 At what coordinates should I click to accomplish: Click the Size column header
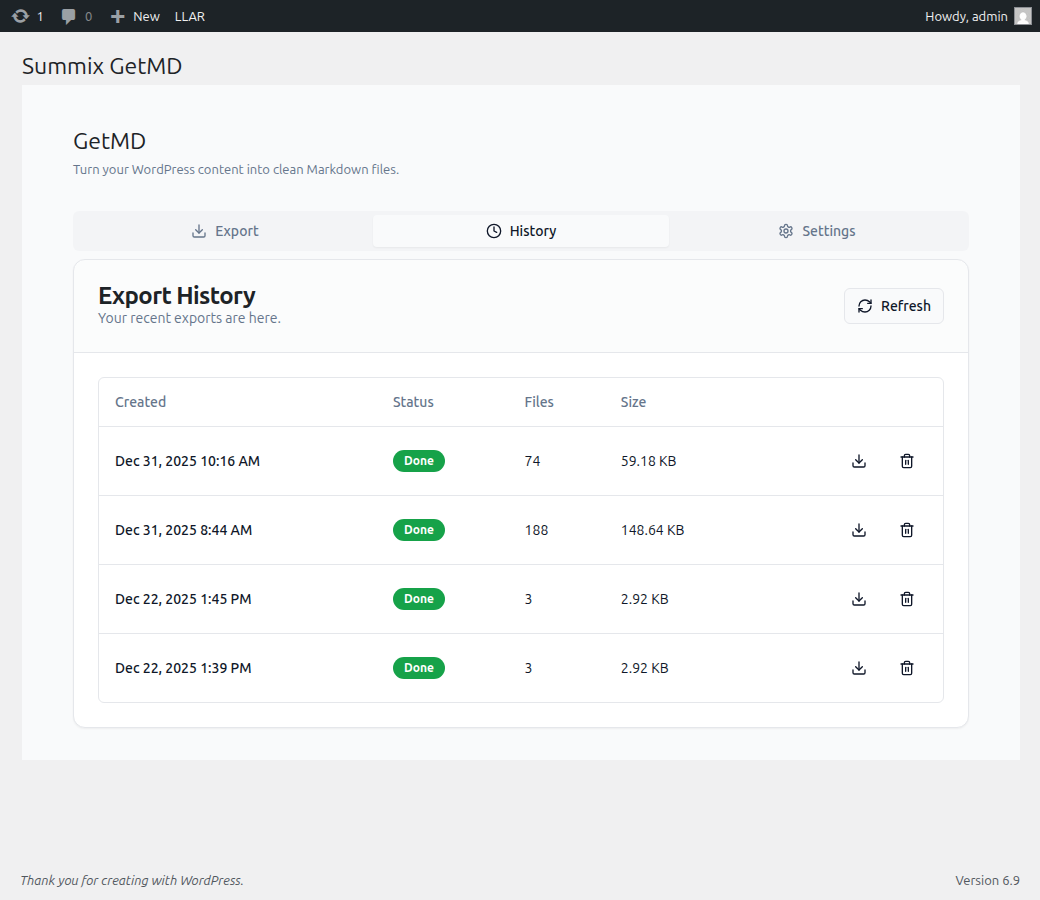point(633,402)
